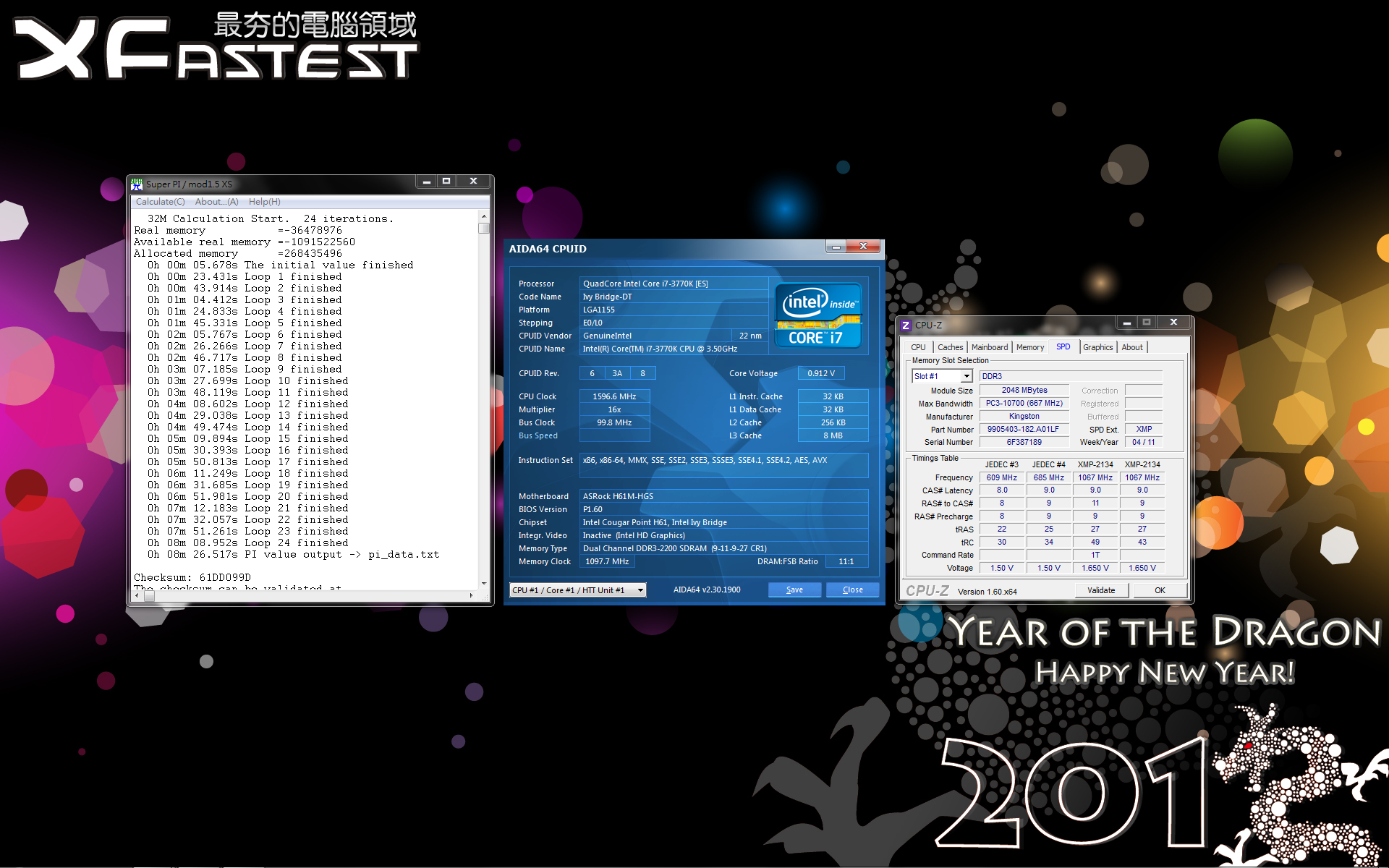
Task: Switch to the Mainboard tab in CPU-Z
Action: [989, 347]
